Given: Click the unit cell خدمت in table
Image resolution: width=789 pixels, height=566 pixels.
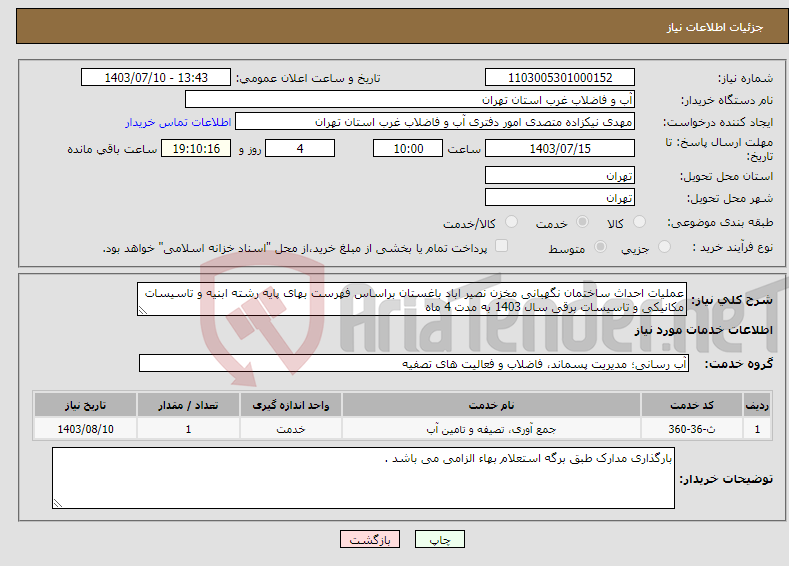Looking at the screenshot, I should coord(291,429).
